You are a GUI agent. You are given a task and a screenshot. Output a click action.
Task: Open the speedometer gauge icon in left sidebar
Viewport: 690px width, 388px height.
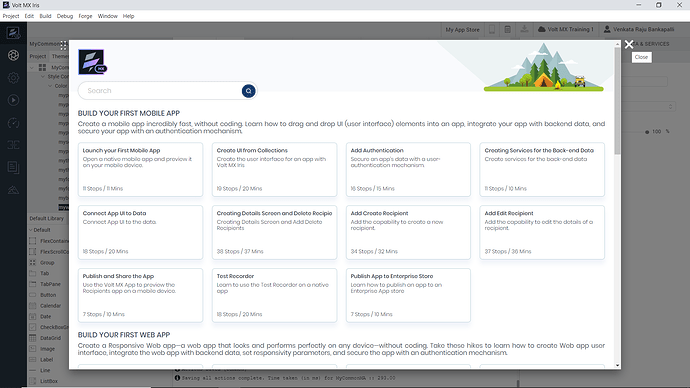(13, 123)
